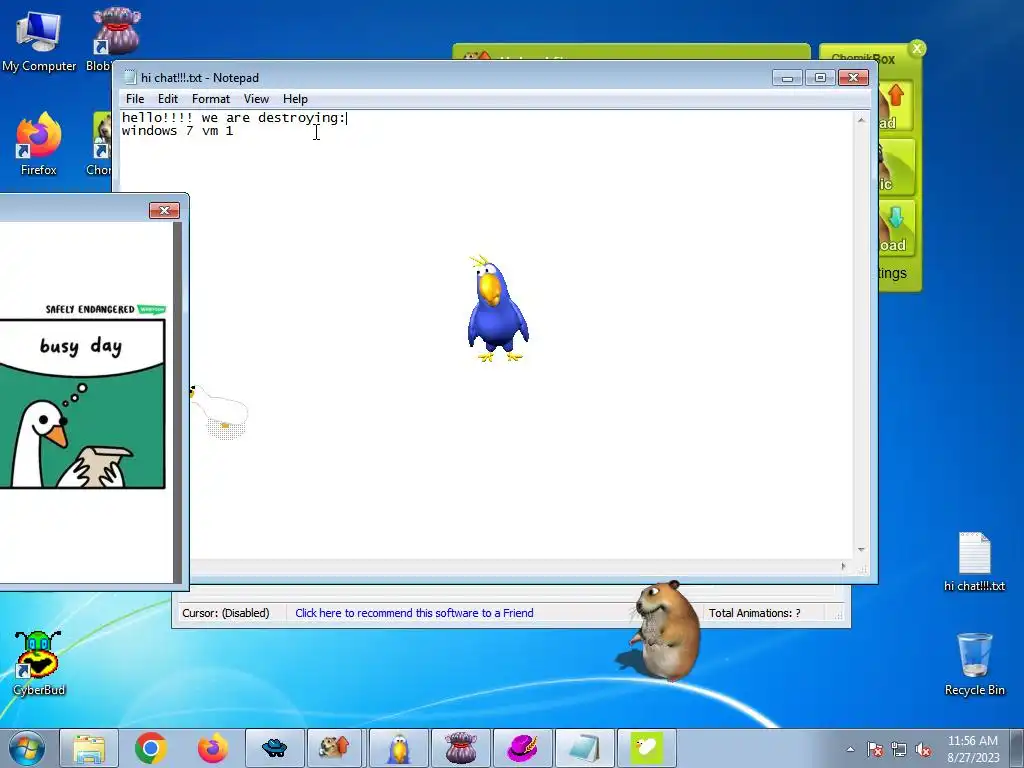Click the ChomikBox upload orange arrow button
This screenshot has height=768, width=1024.
tap(895, 107)
